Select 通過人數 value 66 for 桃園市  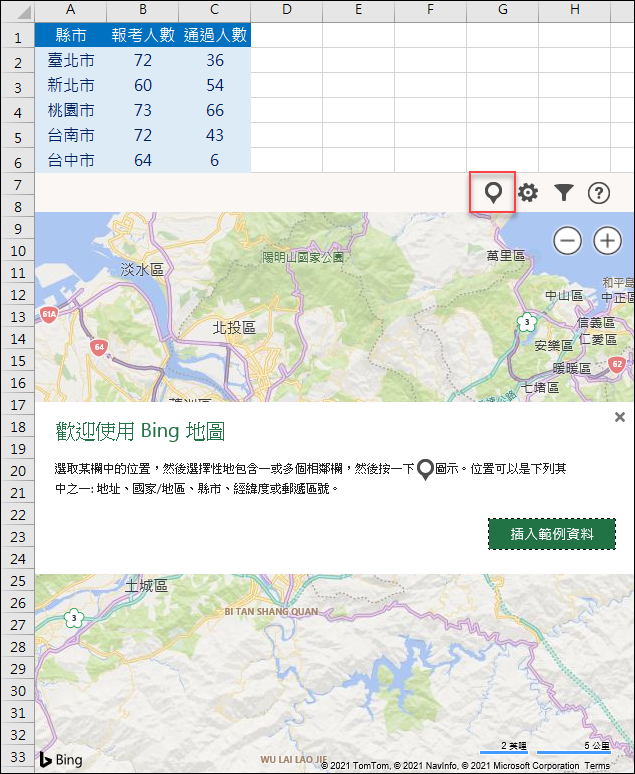tap(214, 110)
